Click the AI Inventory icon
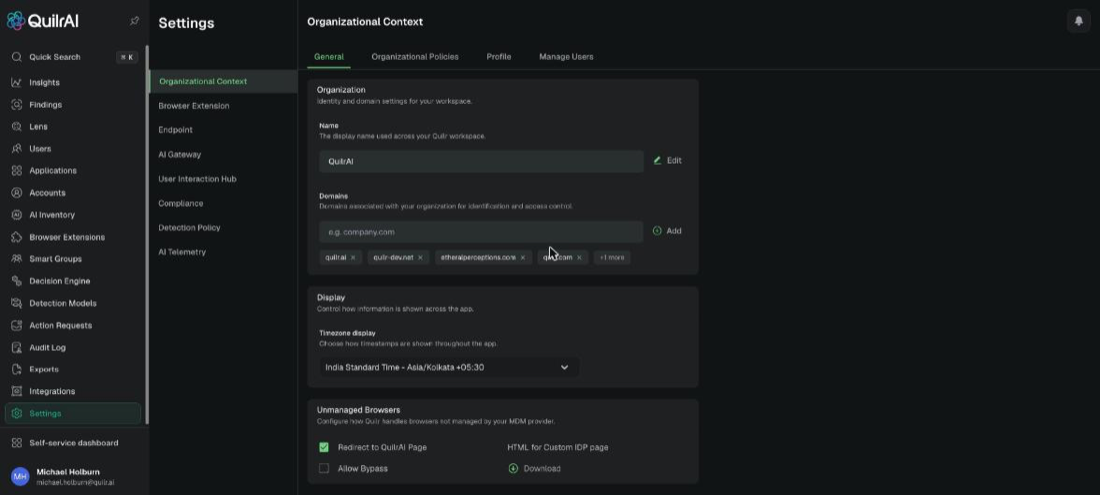The width and height of the screenshot is (1100, 495). 17,215
